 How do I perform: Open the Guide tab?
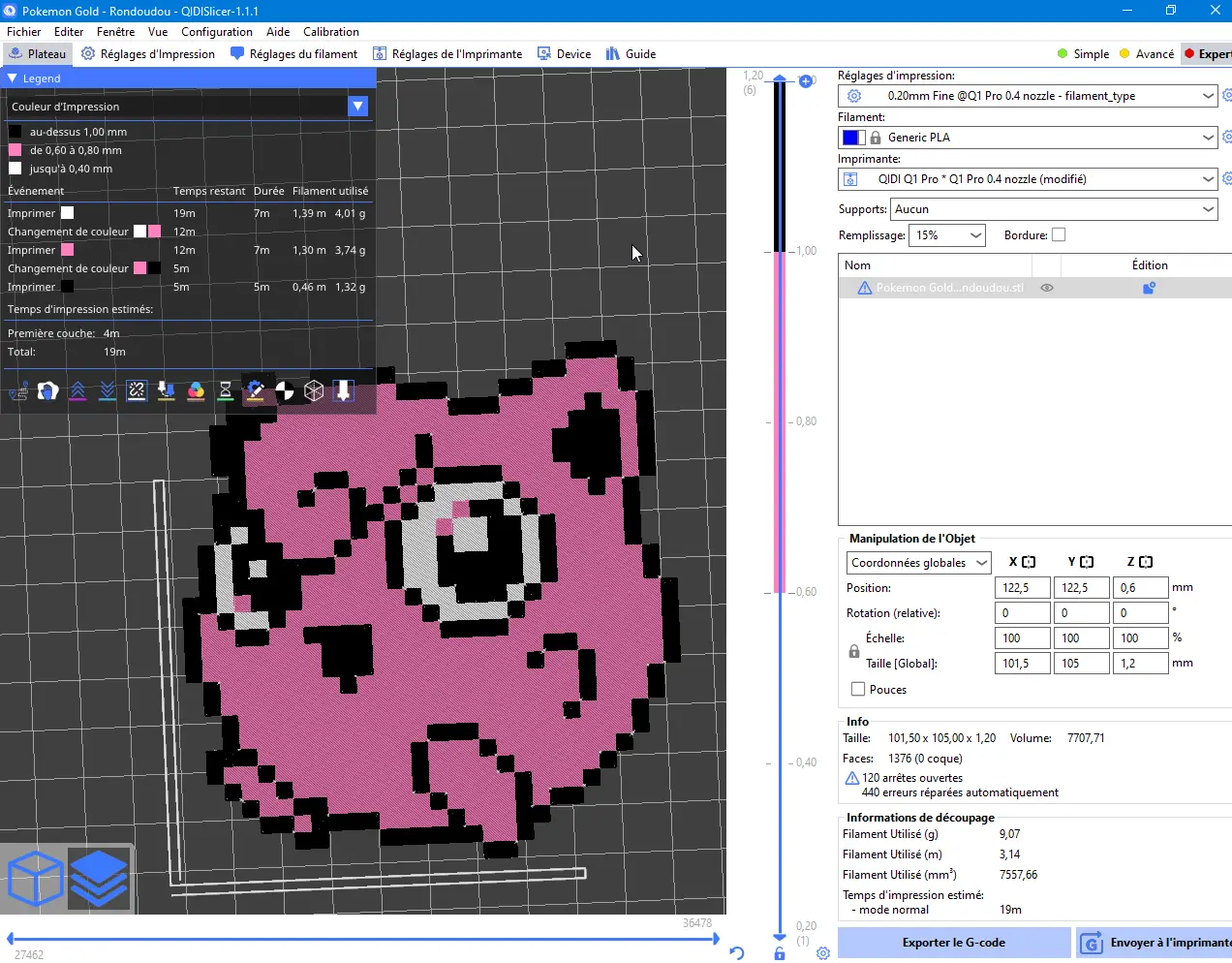tap(631, 54)
